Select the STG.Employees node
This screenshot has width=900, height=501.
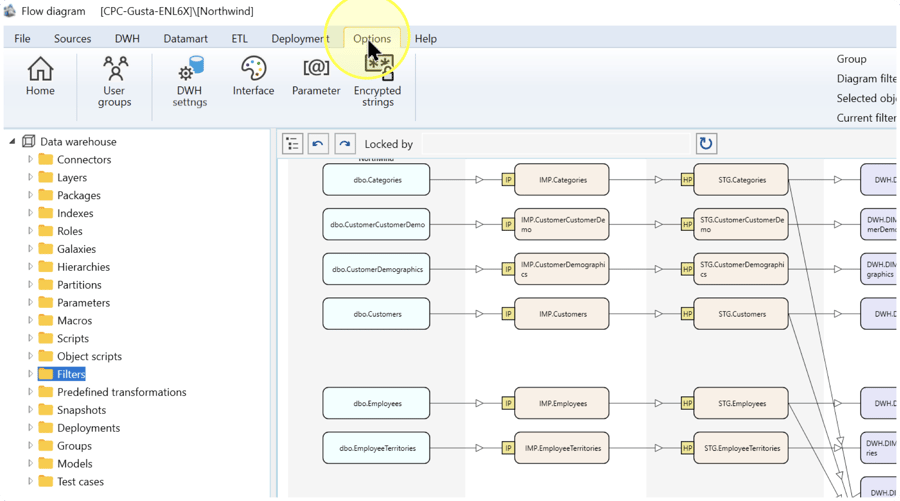[x=740, y=403]
